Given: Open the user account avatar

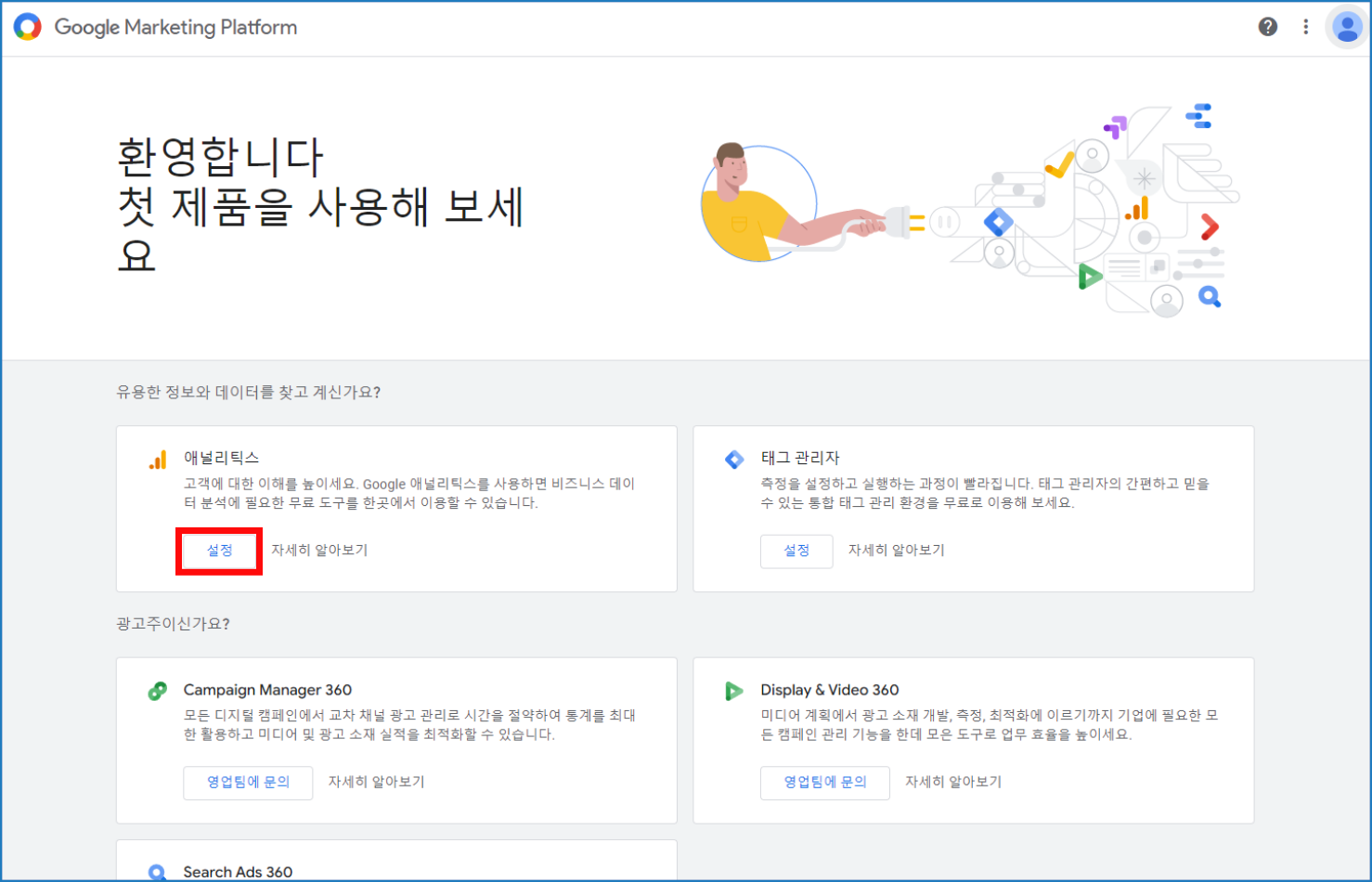Looking at the screenshot, I should tap(1346, 27).
